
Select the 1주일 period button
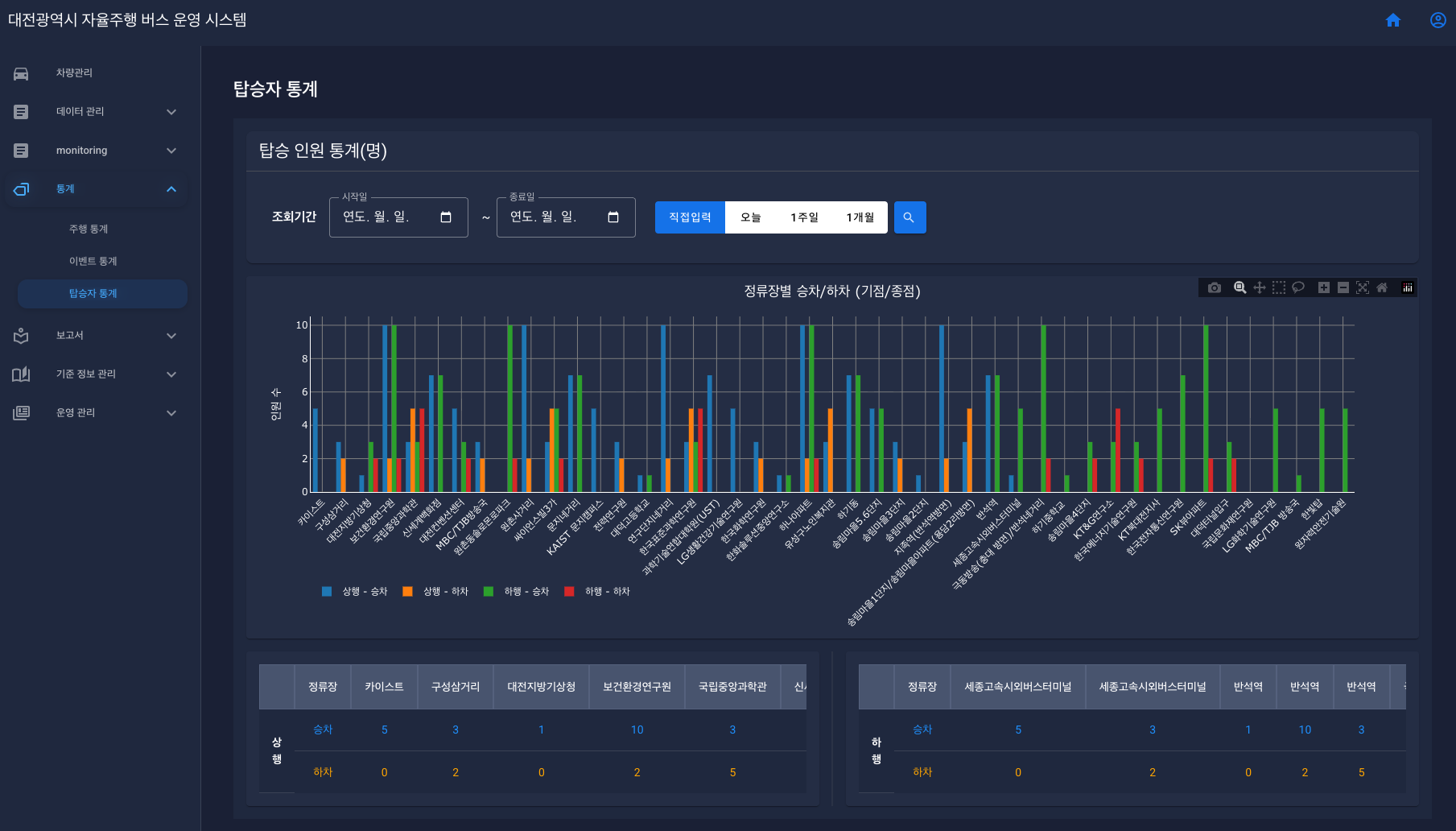point(804,217)
